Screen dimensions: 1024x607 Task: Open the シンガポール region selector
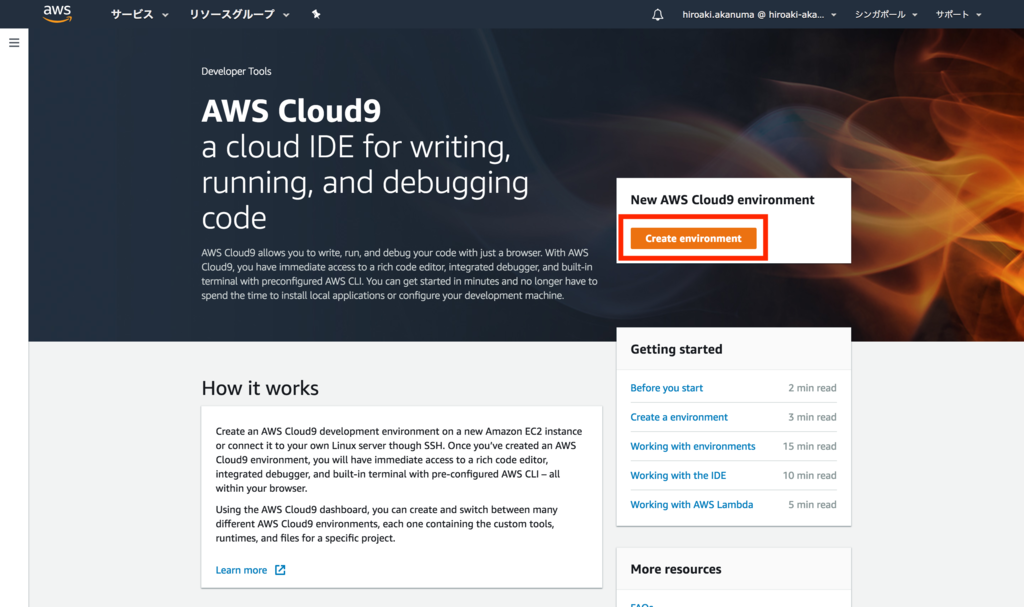tap(886, 14)
